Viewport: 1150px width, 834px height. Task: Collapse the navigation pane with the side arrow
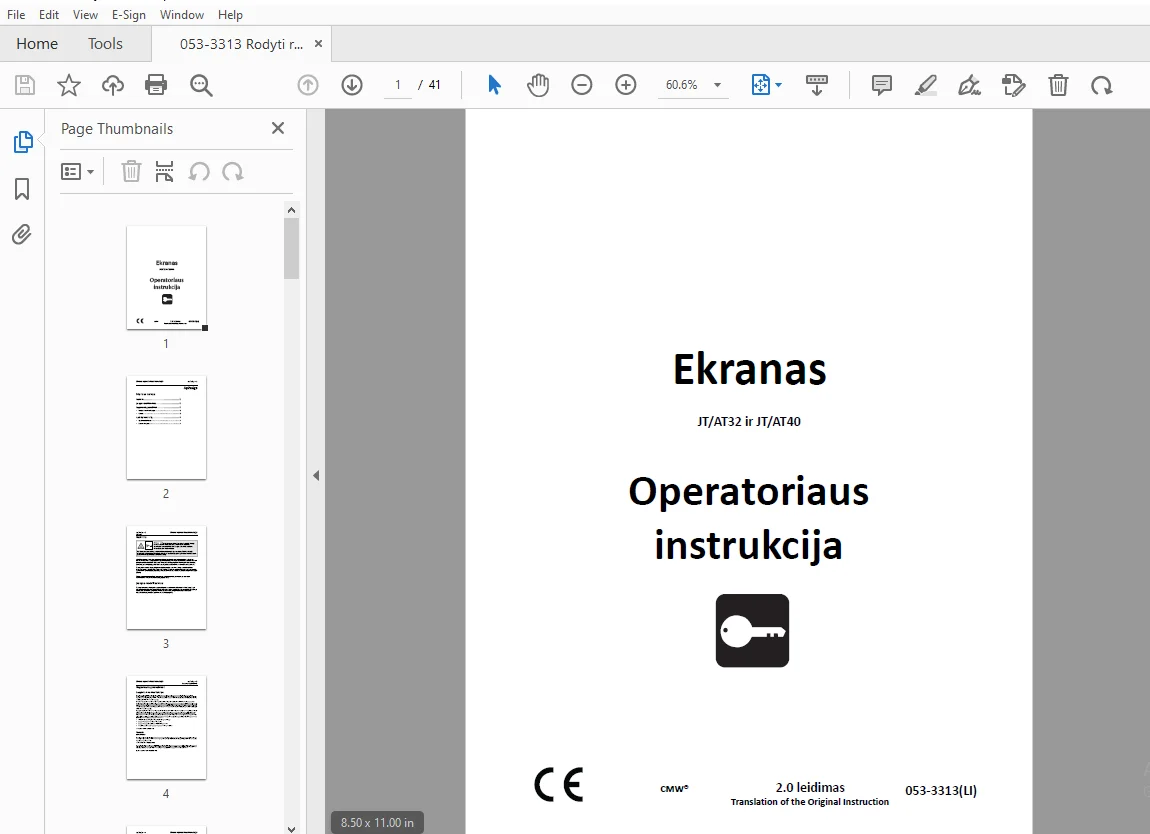316,475
